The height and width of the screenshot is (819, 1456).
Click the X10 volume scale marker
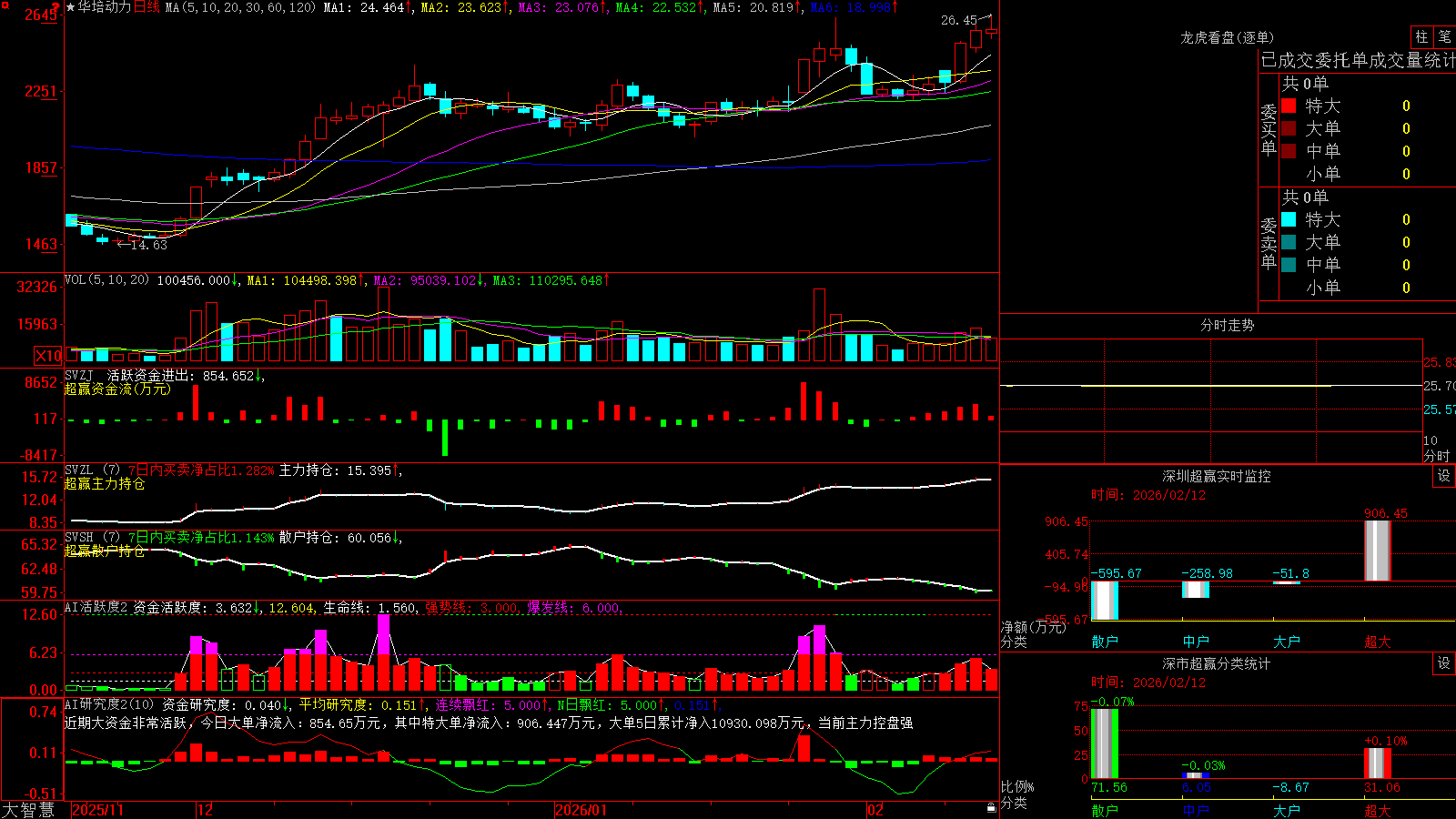[x=48, y=356]
